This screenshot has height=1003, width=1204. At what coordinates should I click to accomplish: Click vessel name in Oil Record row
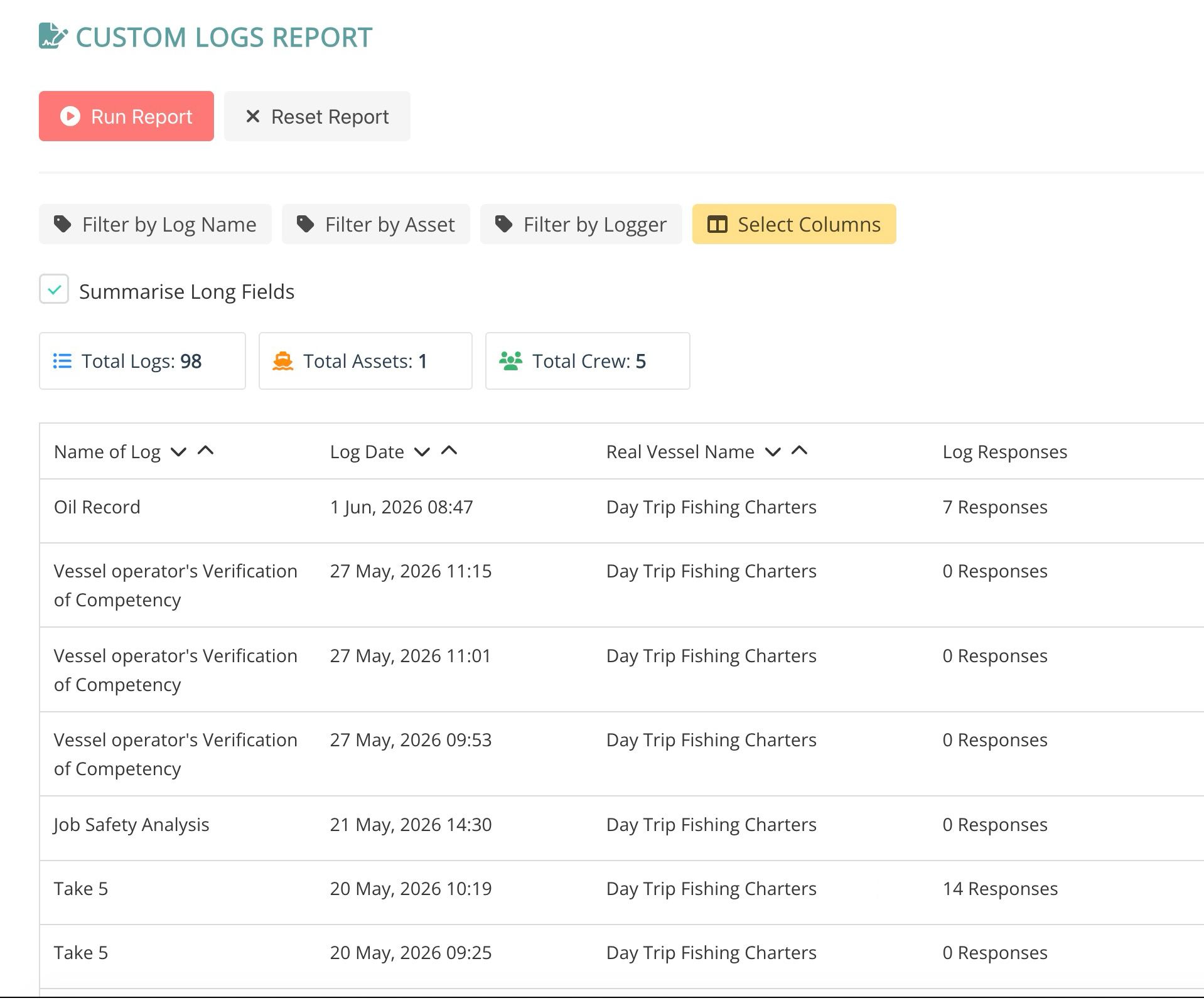coord(711,507)
